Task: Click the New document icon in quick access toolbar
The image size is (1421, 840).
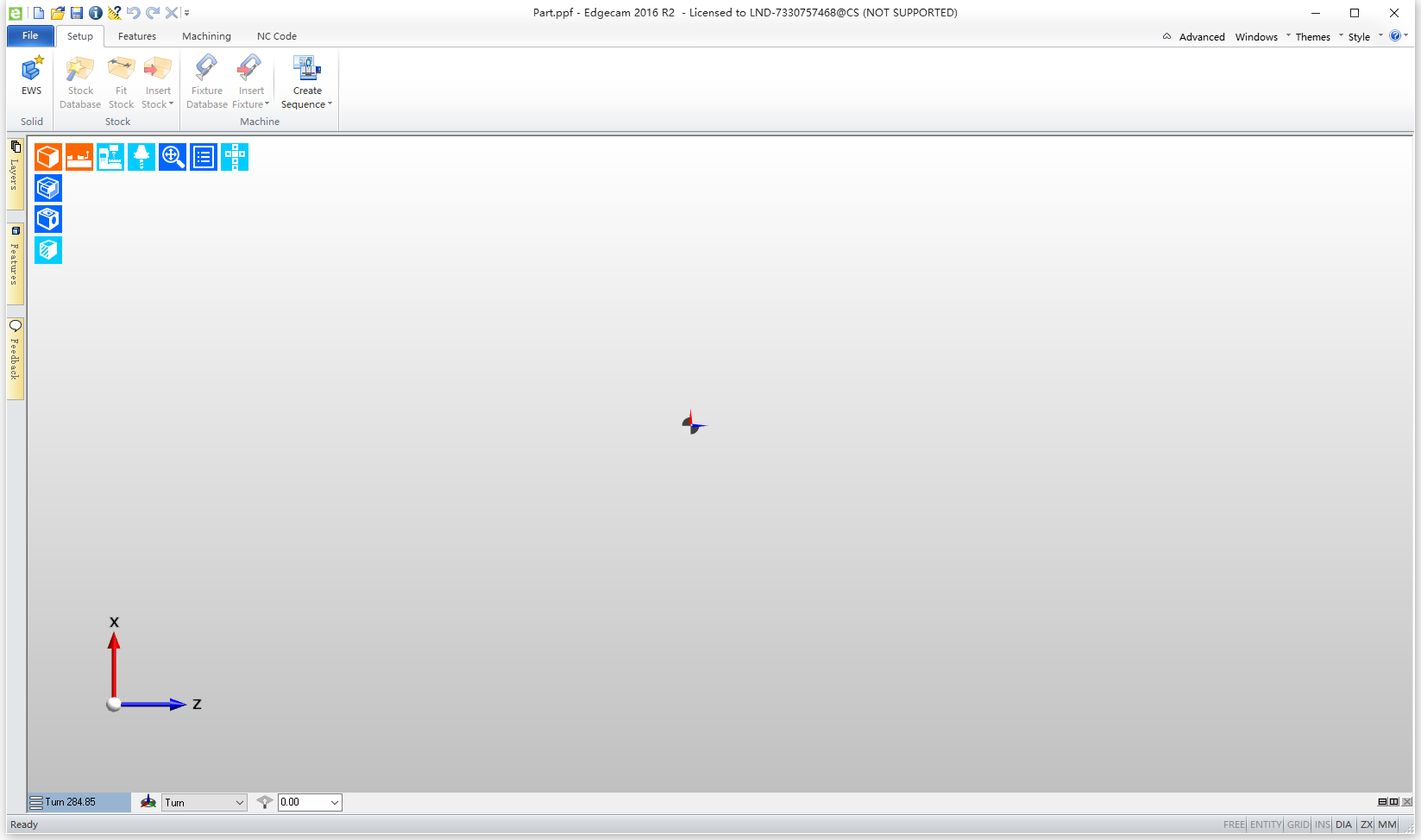Action: click(39, 13)
